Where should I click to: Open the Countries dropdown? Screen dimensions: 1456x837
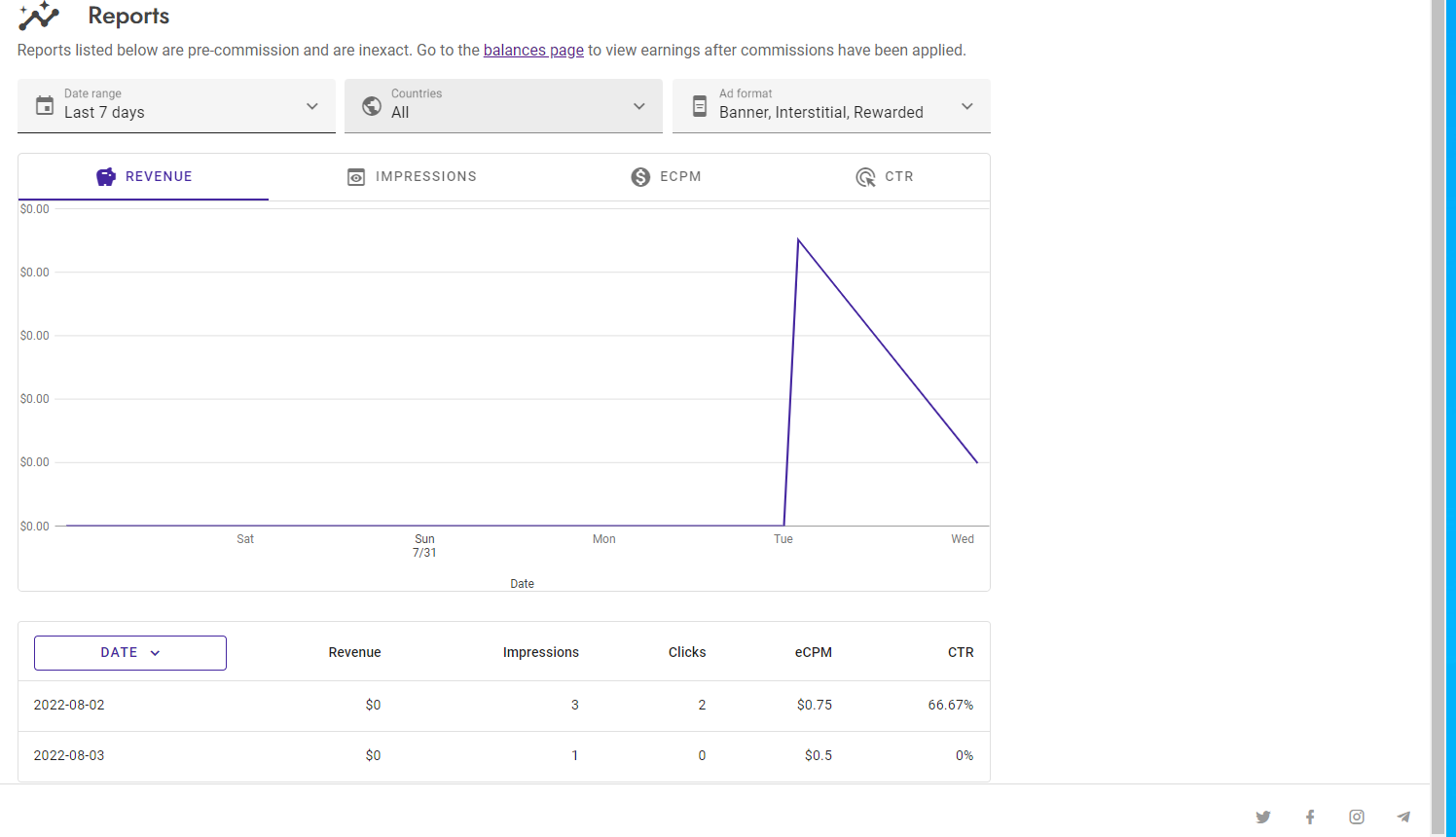tap(638, 106)
